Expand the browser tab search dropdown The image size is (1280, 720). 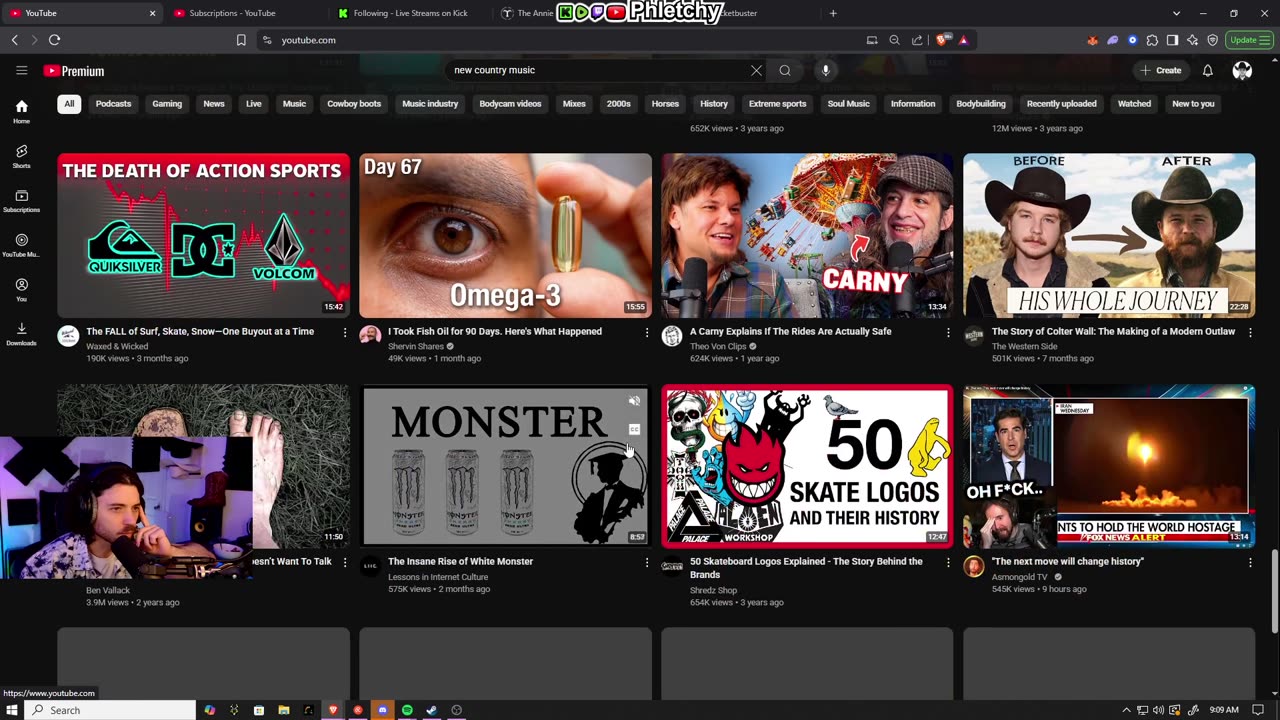[x=1177, y=13]
